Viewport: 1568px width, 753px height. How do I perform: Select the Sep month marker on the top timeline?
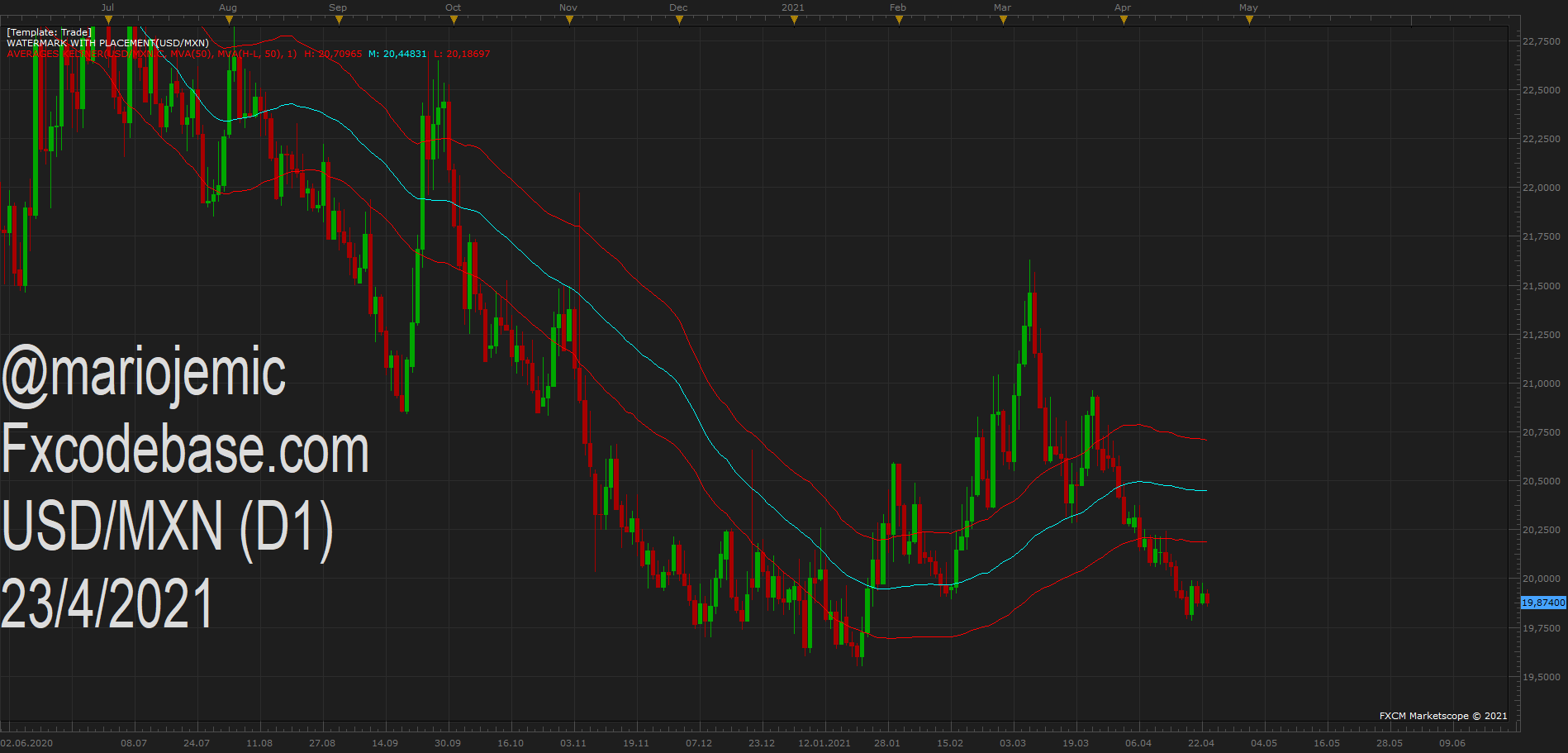point(338,7)
